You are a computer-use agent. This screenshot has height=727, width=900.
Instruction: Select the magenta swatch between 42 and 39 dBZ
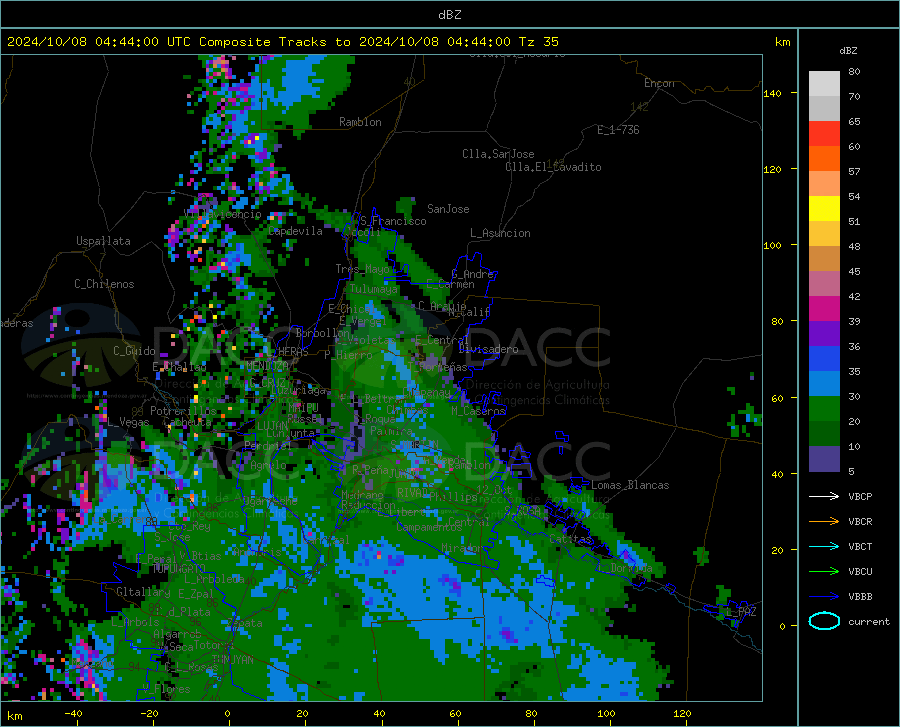click(824, 309)
